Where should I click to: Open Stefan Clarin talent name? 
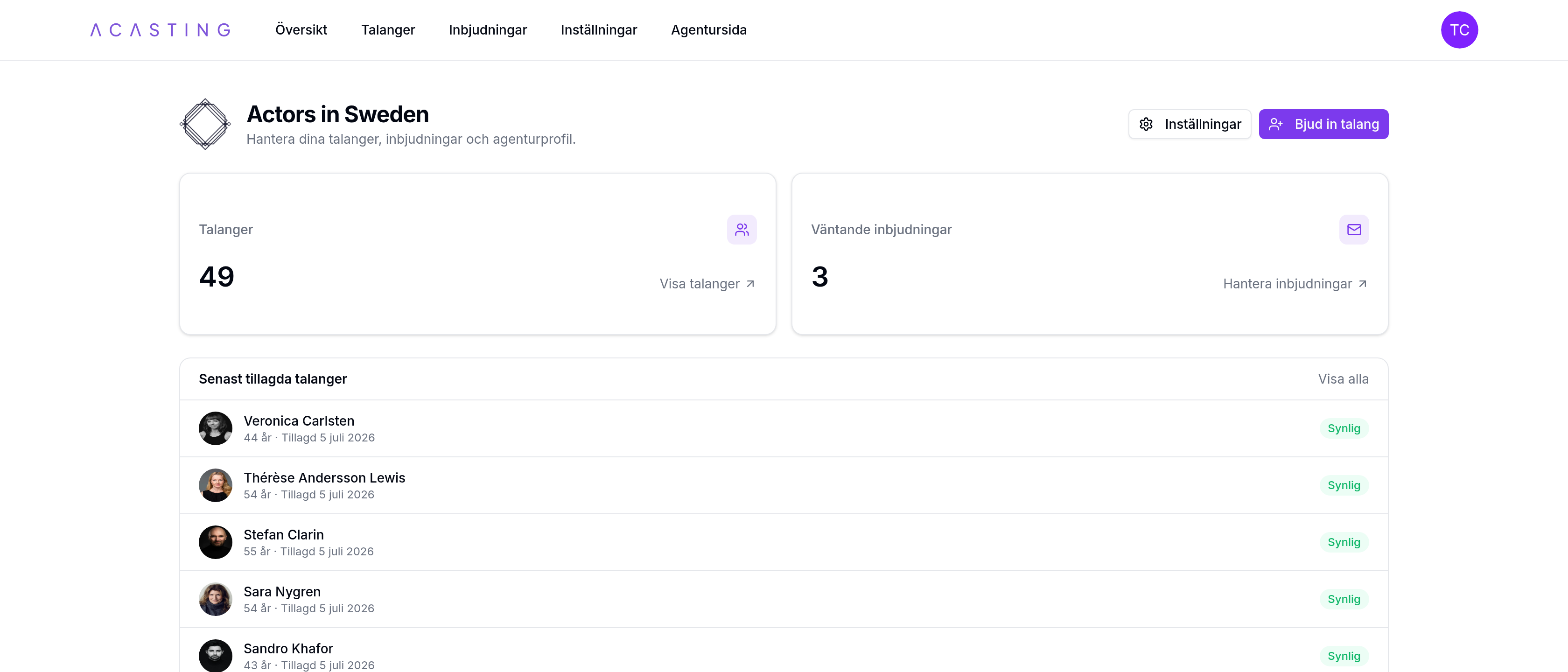coord(284,534)
